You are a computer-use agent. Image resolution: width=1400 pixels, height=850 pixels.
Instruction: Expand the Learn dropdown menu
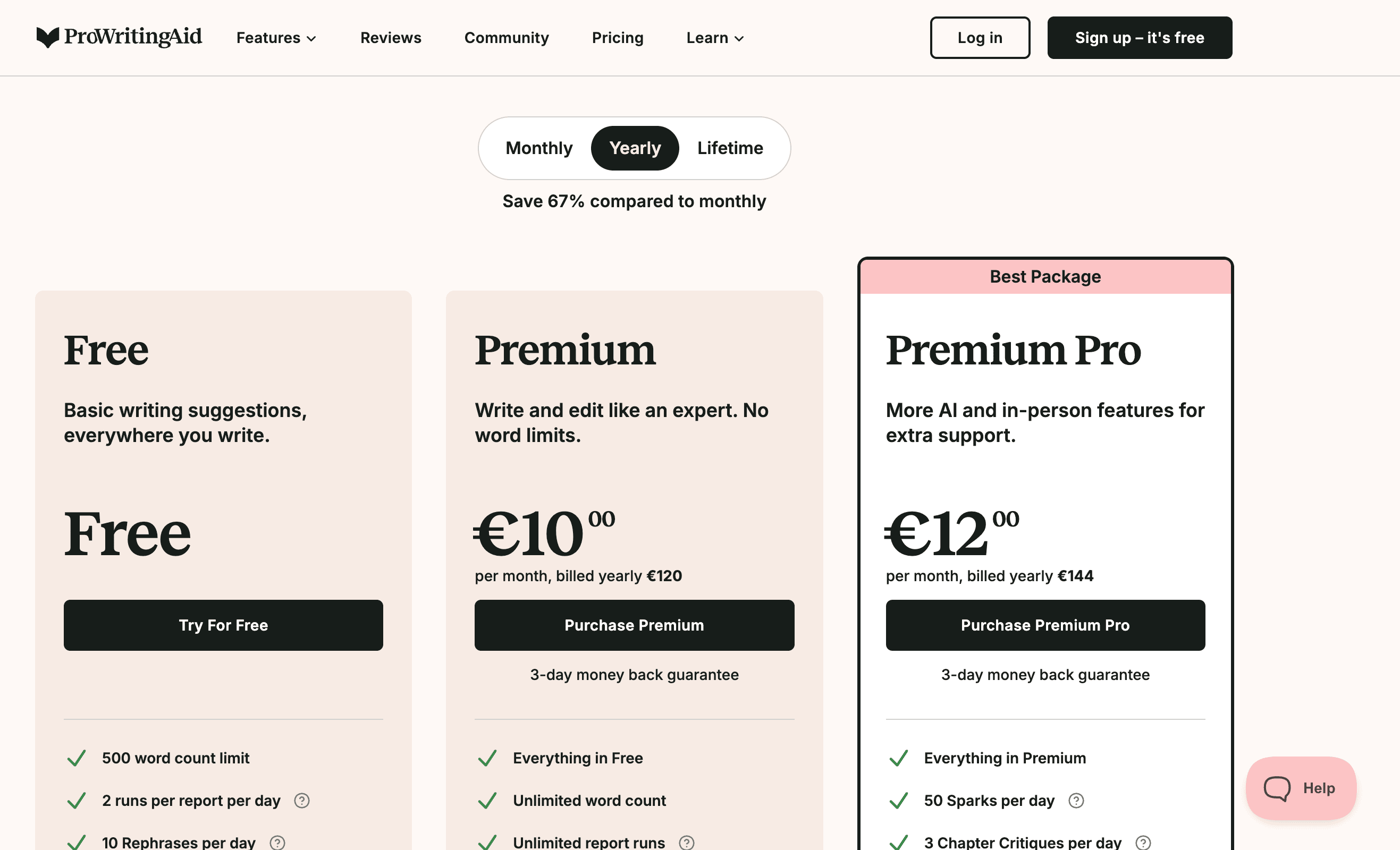point(715,38)
